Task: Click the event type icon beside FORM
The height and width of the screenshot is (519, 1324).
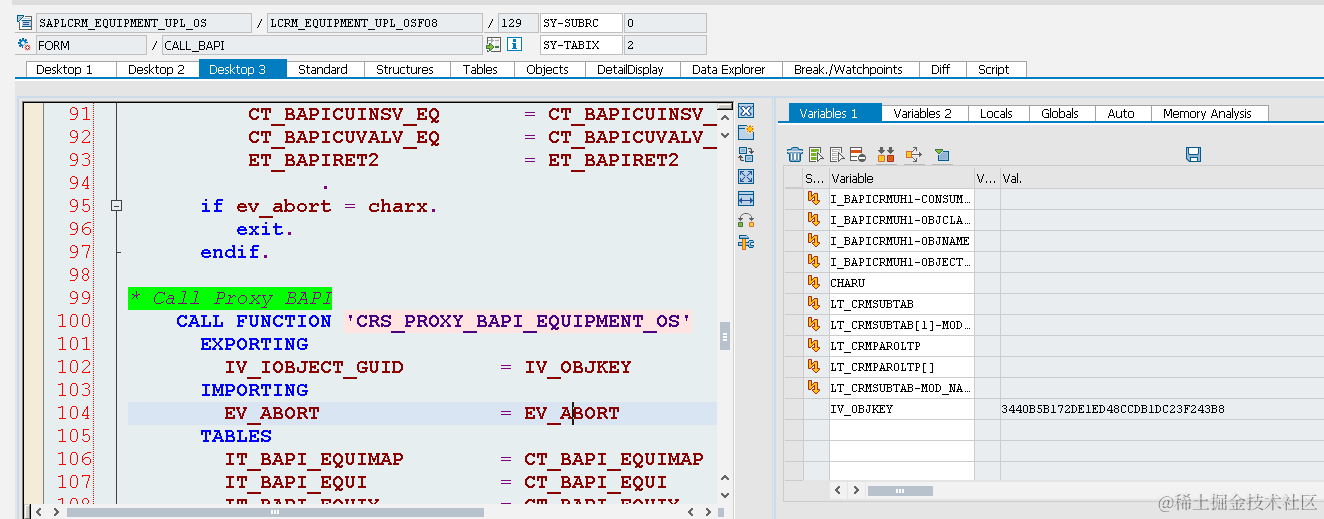Action: pos(25,45)
